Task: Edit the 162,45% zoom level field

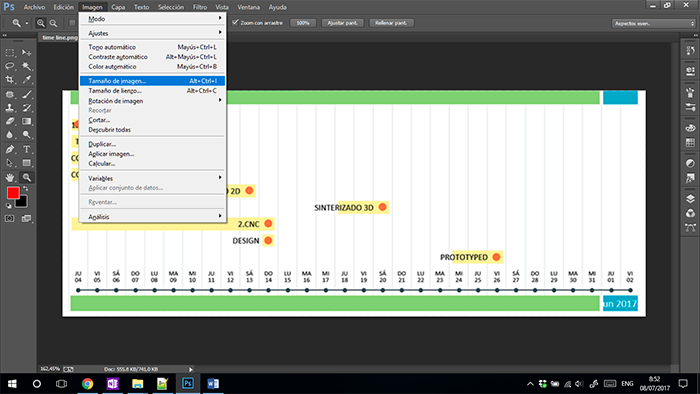Action: tap(50, 369)
